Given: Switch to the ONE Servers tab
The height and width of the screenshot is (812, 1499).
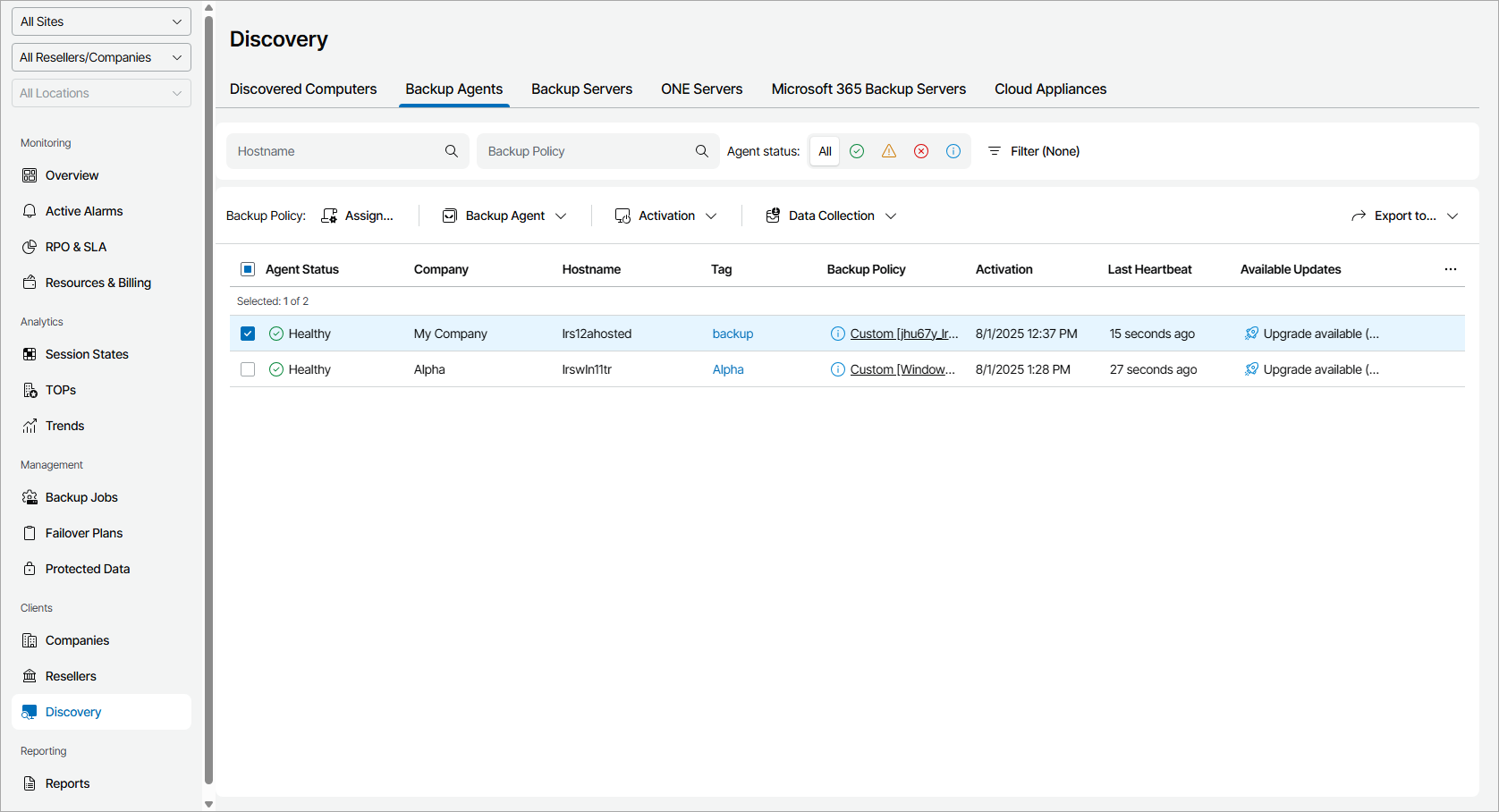Looking at the screenshot, I should click(702, 89).
